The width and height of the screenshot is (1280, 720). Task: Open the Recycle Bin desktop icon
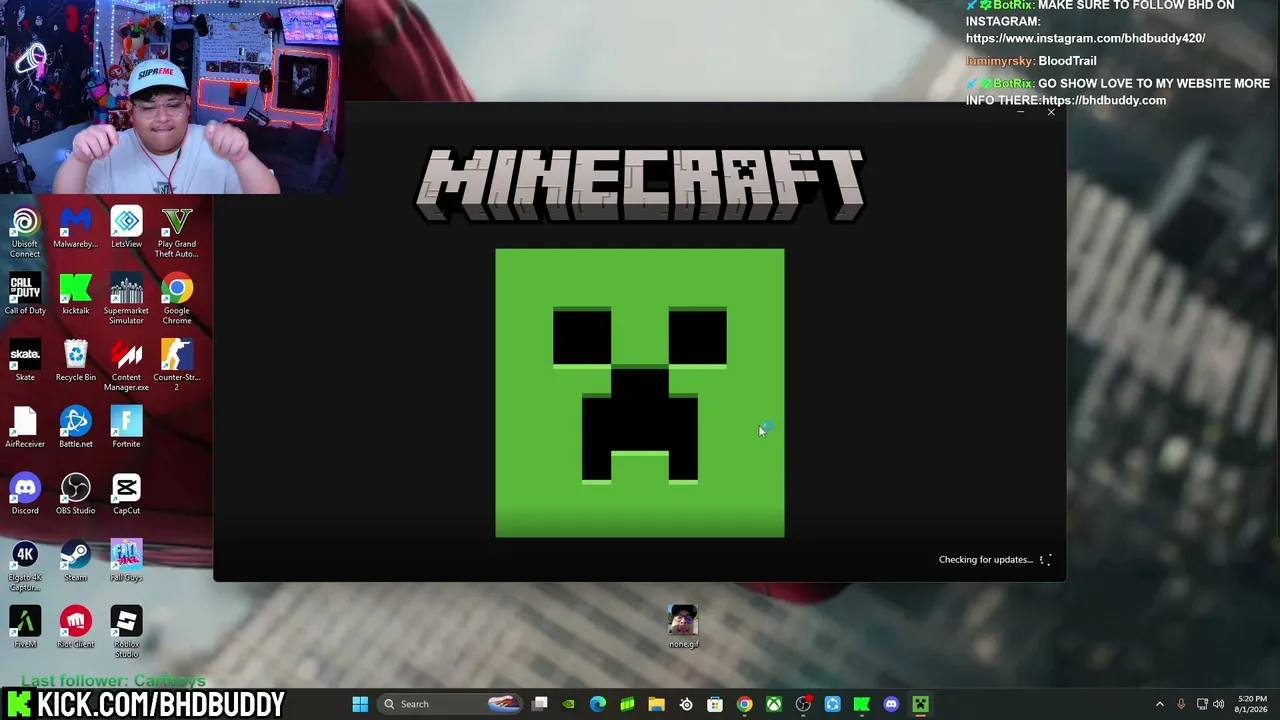click(x=76, y=362)
